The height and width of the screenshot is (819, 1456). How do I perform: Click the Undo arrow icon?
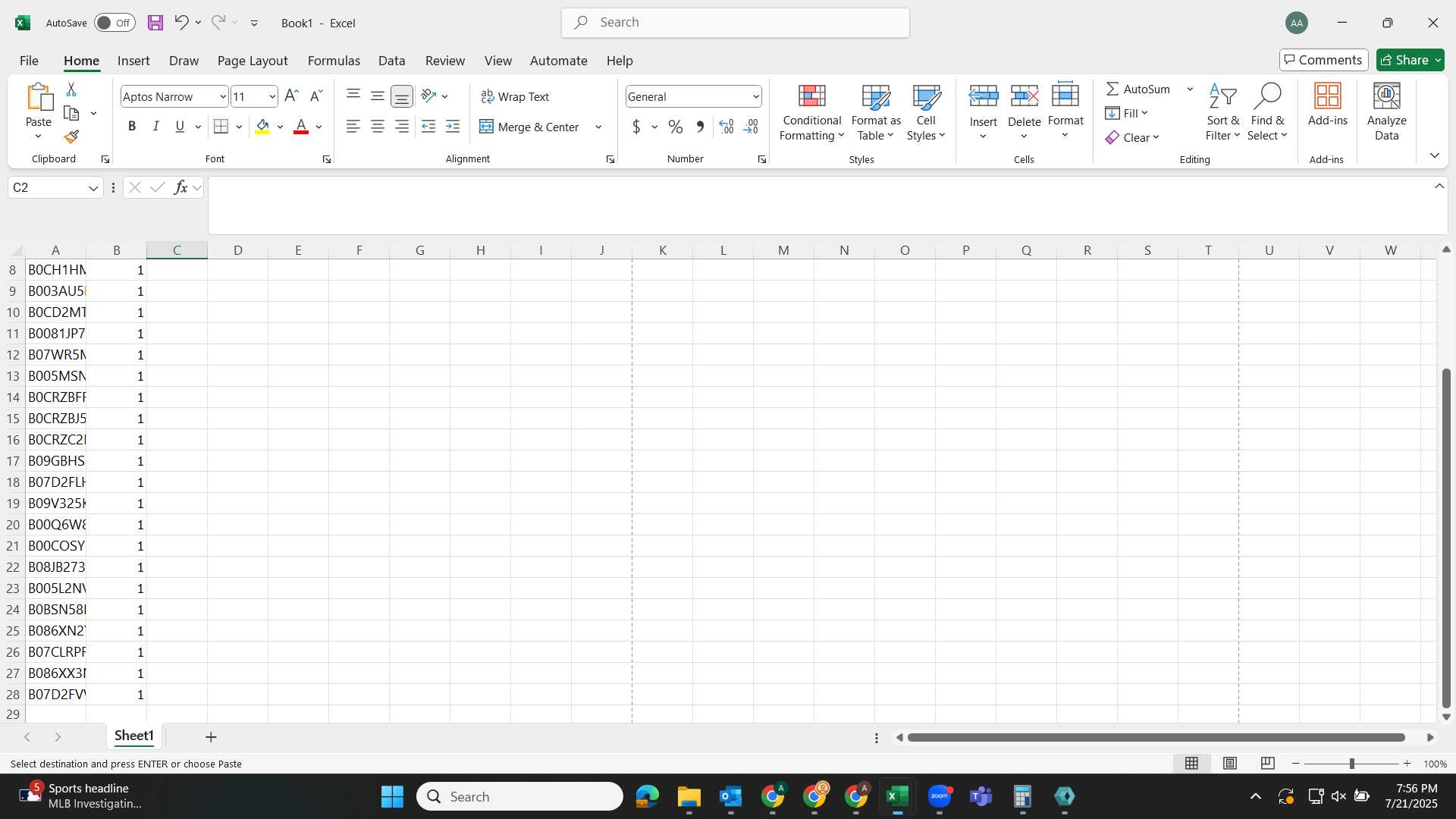pos(180,23)
